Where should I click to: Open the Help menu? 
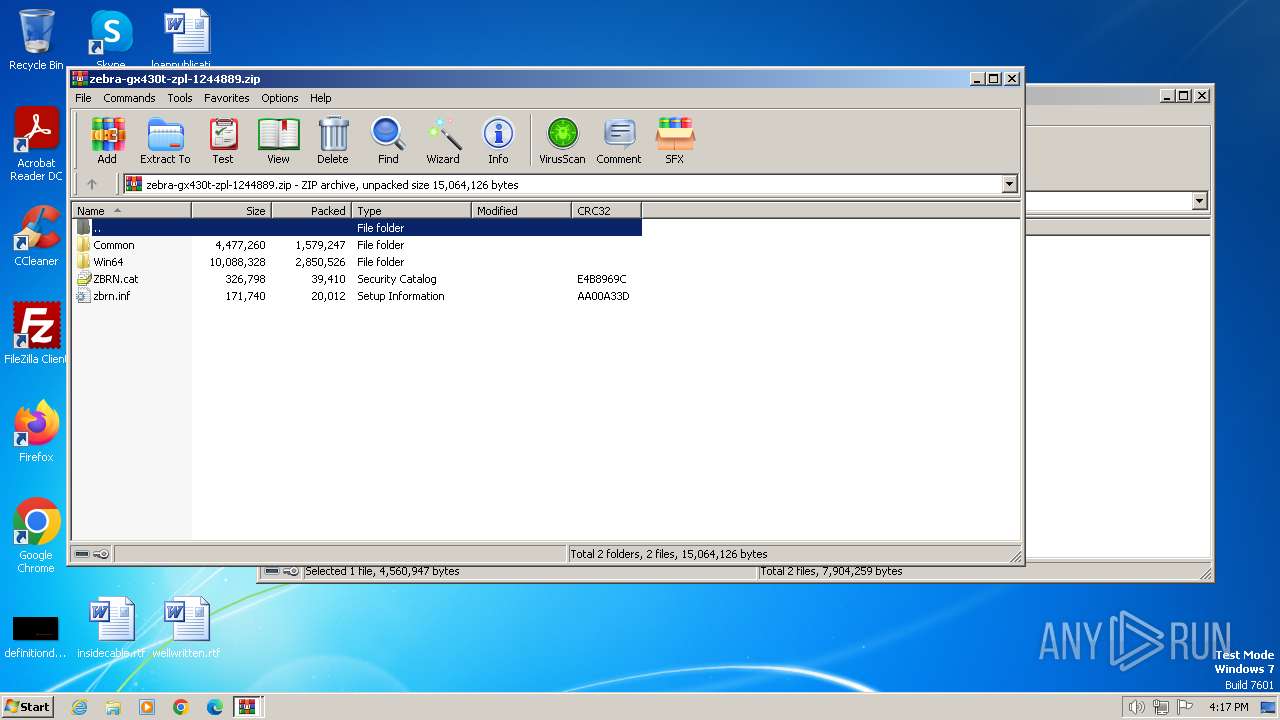(320, 98)
